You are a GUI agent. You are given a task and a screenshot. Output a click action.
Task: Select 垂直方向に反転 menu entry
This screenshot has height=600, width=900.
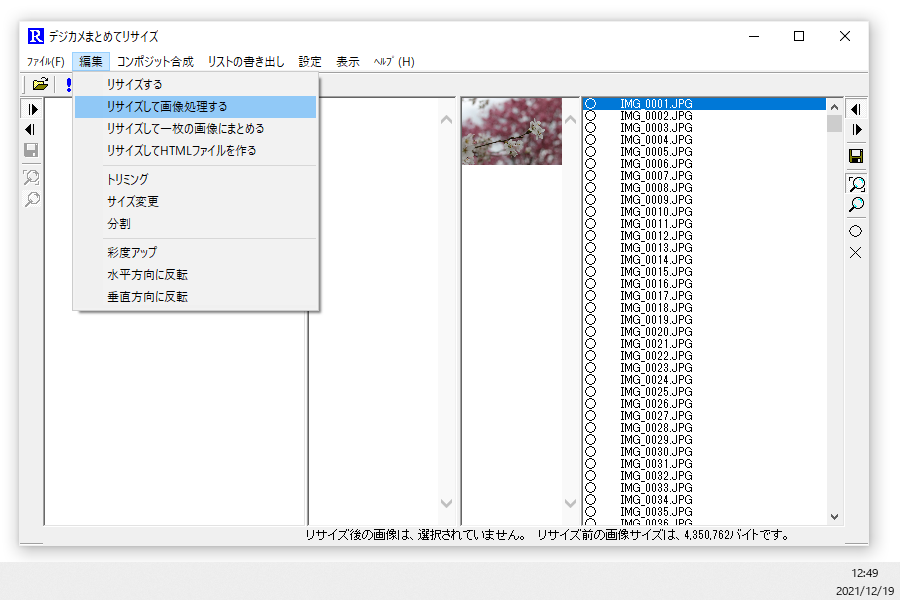195,297
